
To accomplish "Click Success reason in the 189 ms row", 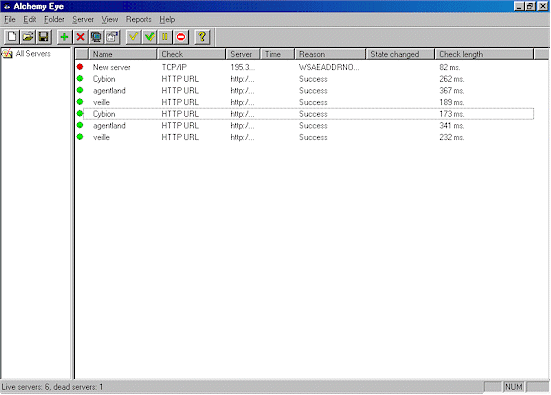I will tap(313, 102).
